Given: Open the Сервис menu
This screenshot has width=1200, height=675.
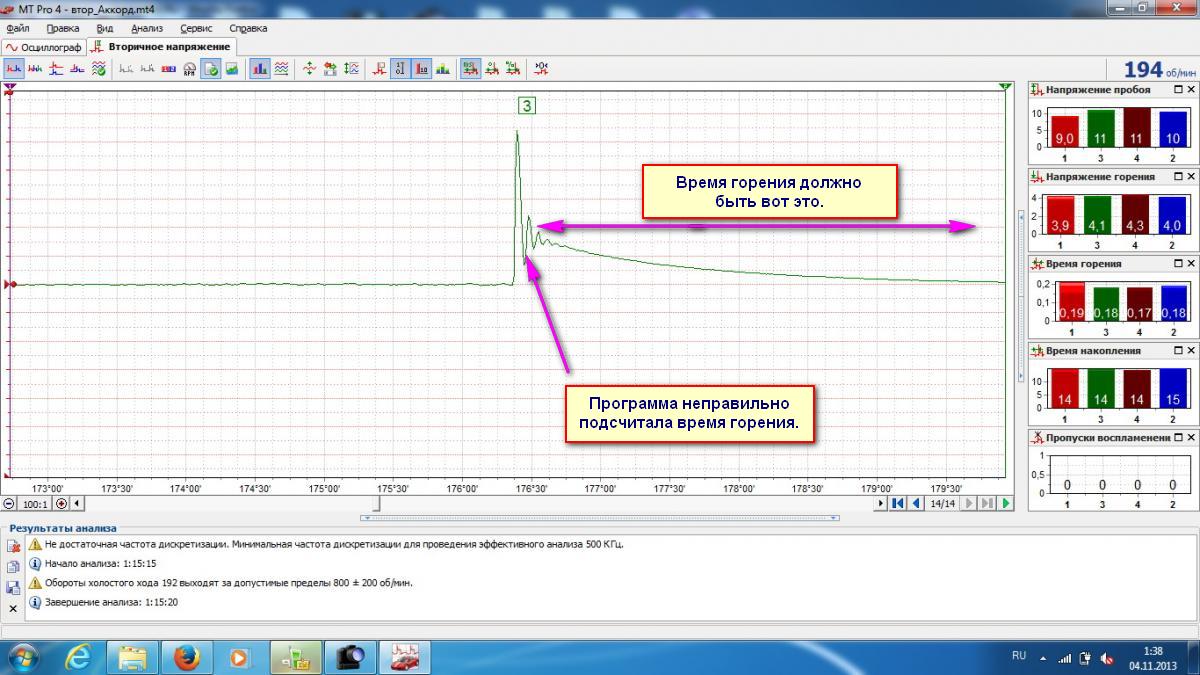Looking at the screenshot, I should tap(195, 29).
